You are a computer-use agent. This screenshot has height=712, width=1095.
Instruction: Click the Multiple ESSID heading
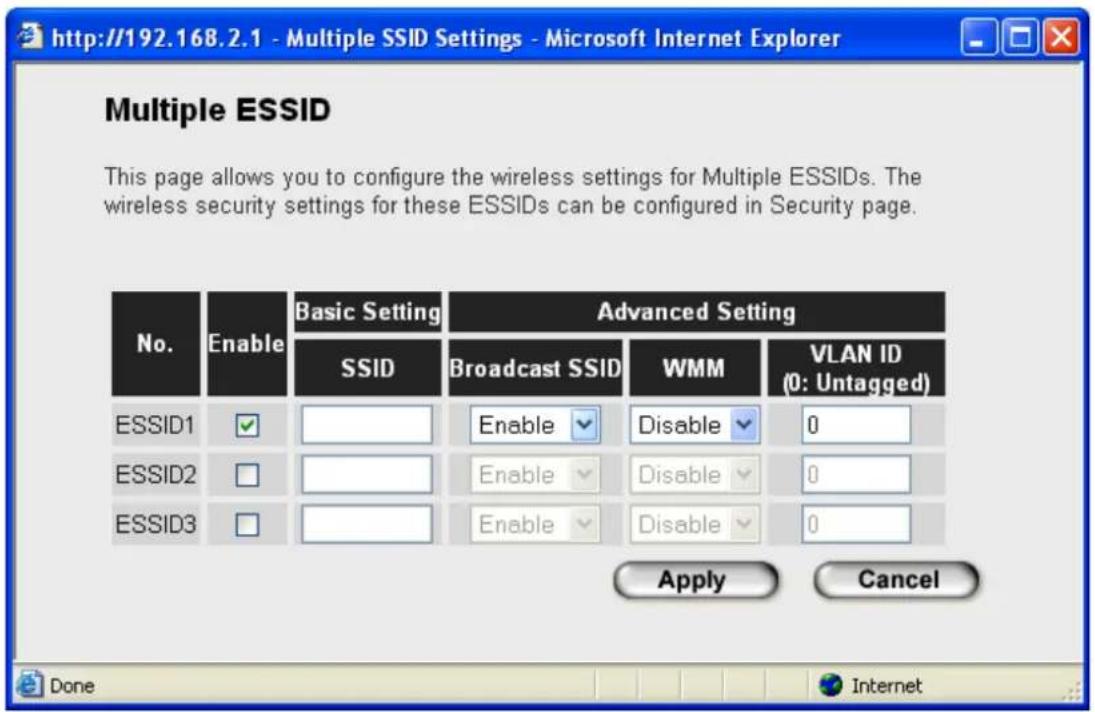[x=217, y=110]
